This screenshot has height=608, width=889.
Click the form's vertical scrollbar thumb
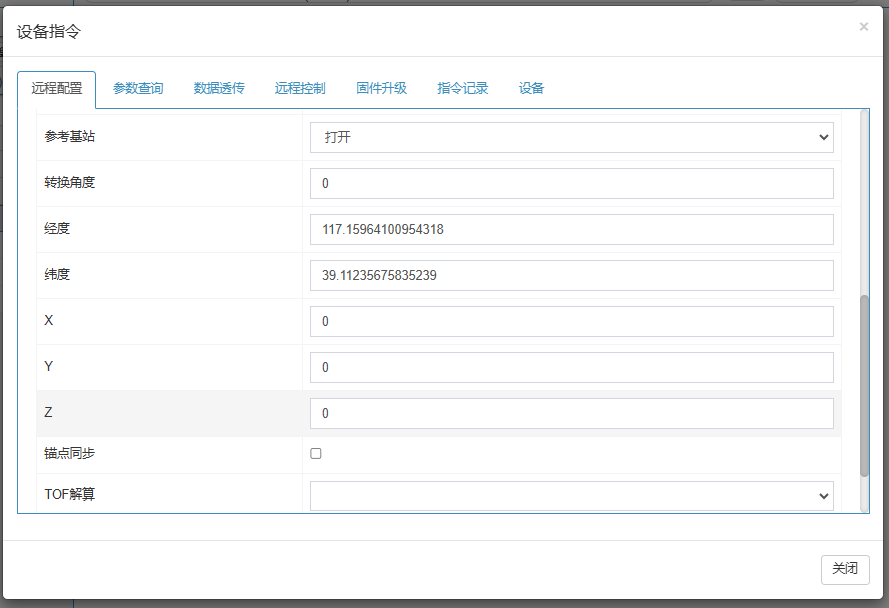point(864,385)
